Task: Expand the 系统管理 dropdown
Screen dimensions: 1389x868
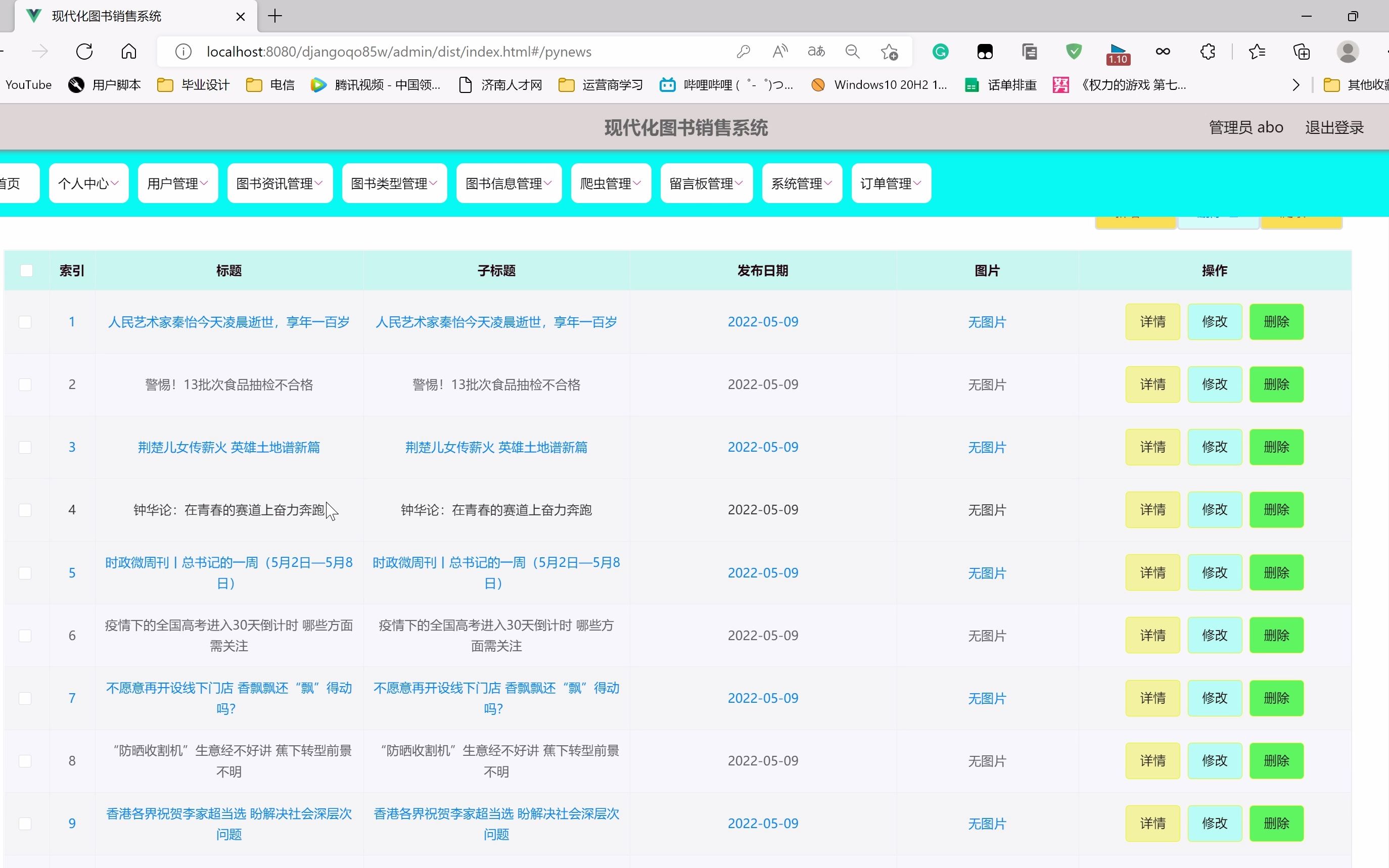Action: [801, 182]
